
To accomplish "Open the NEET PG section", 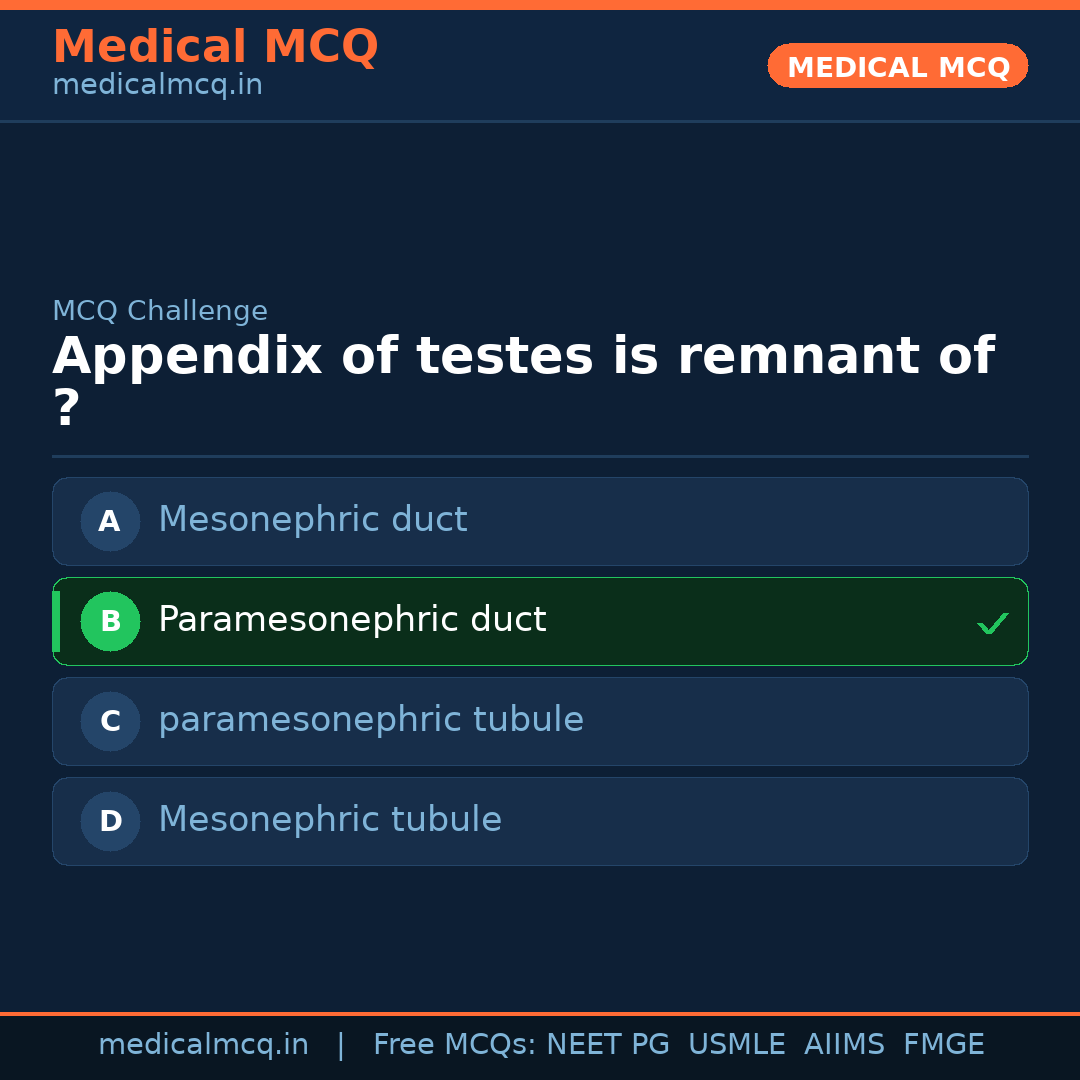I will 607,1044.
